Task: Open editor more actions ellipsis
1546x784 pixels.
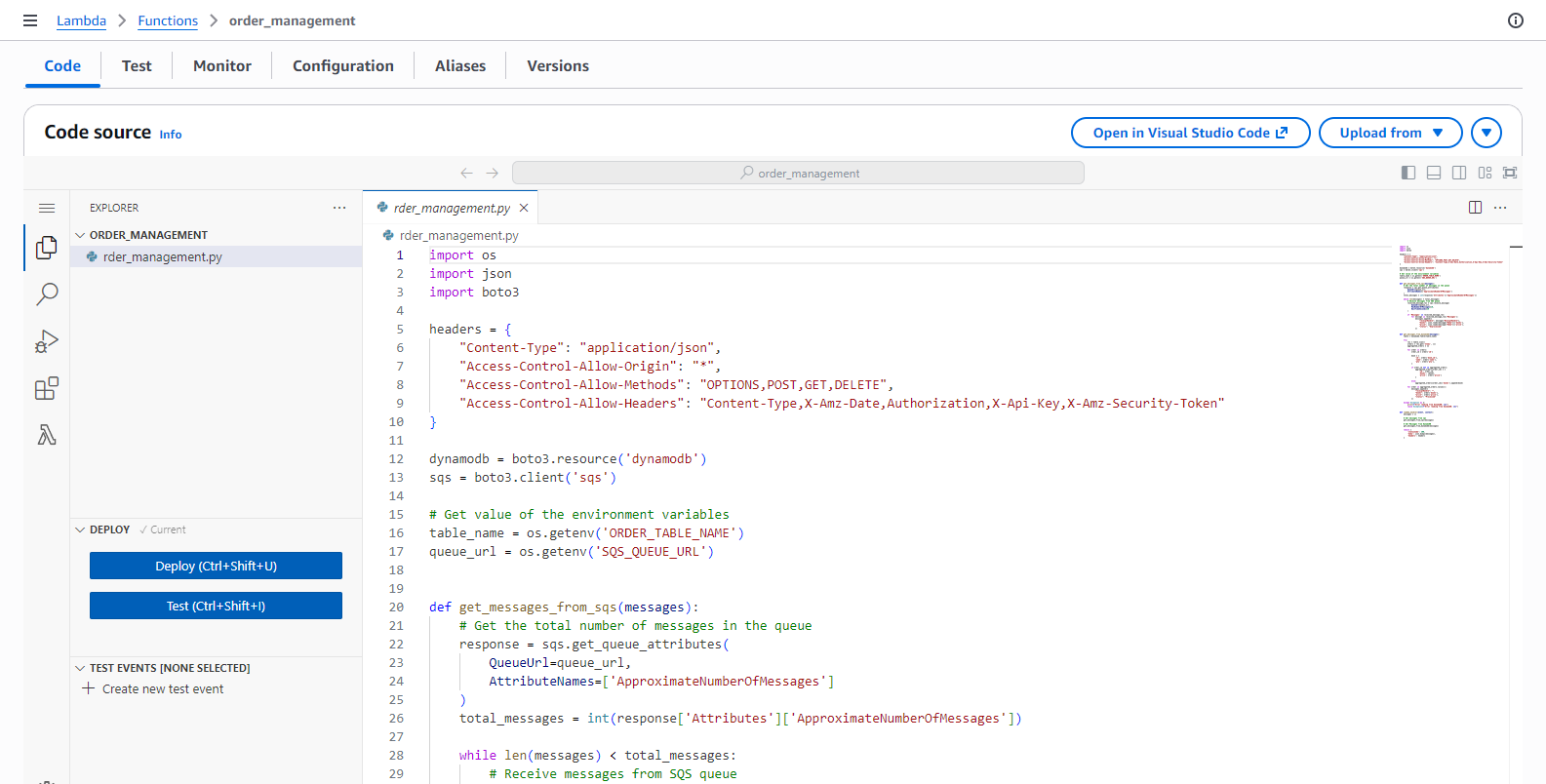Action: pyautogui.click(x=1500, y=207)
